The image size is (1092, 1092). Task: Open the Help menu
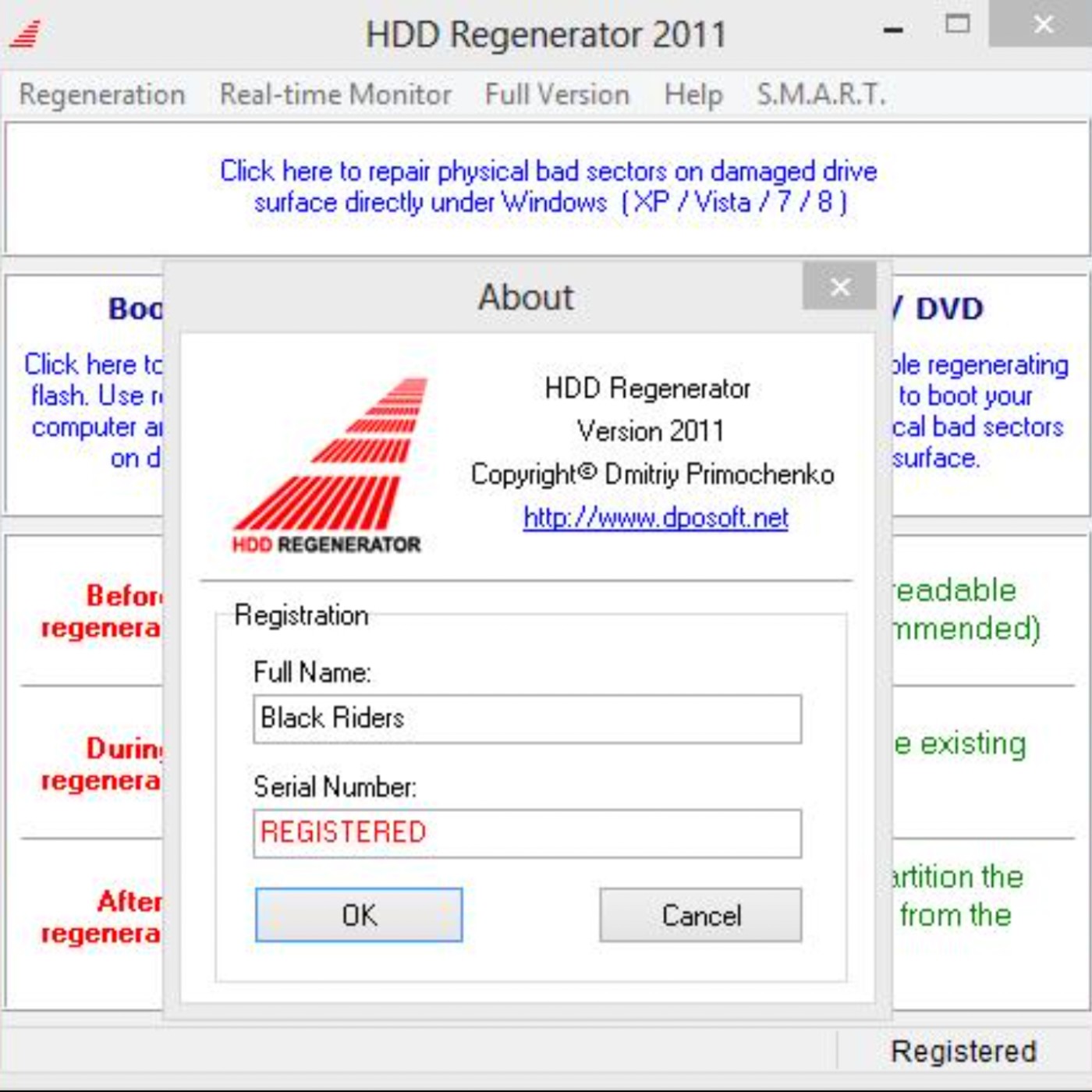[x=693, y=95]
